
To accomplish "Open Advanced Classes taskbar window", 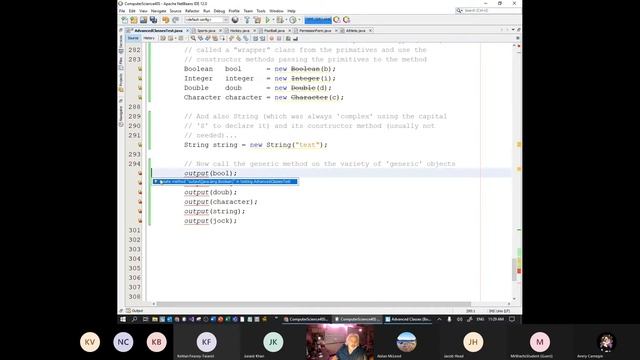I will tap(408, 319).
